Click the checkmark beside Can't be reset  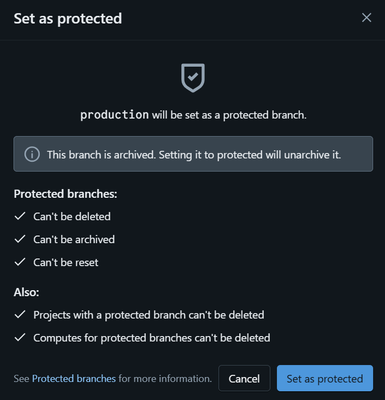click(20, 262)
